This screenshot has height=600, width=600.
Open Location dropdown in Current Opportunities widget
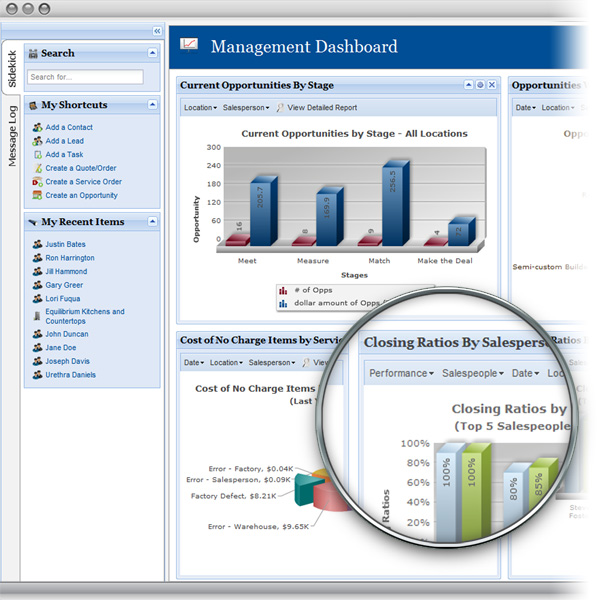click(x=200, y=108)
